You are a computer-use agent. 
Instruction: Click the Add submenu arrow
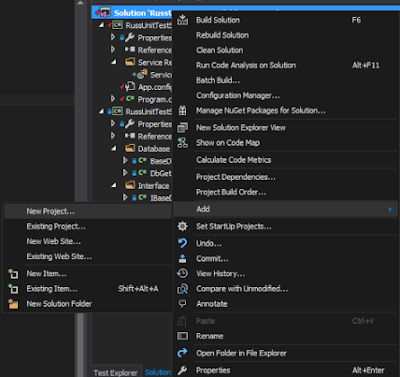coord(390,209)
